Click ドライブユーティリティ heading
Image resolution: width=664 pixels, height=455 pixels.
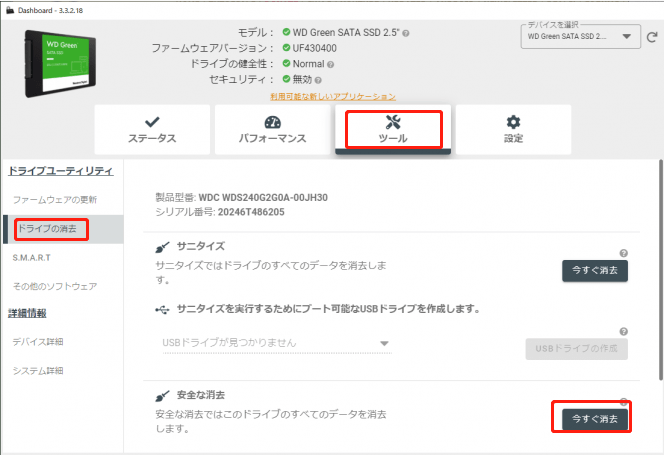[61, 171]
